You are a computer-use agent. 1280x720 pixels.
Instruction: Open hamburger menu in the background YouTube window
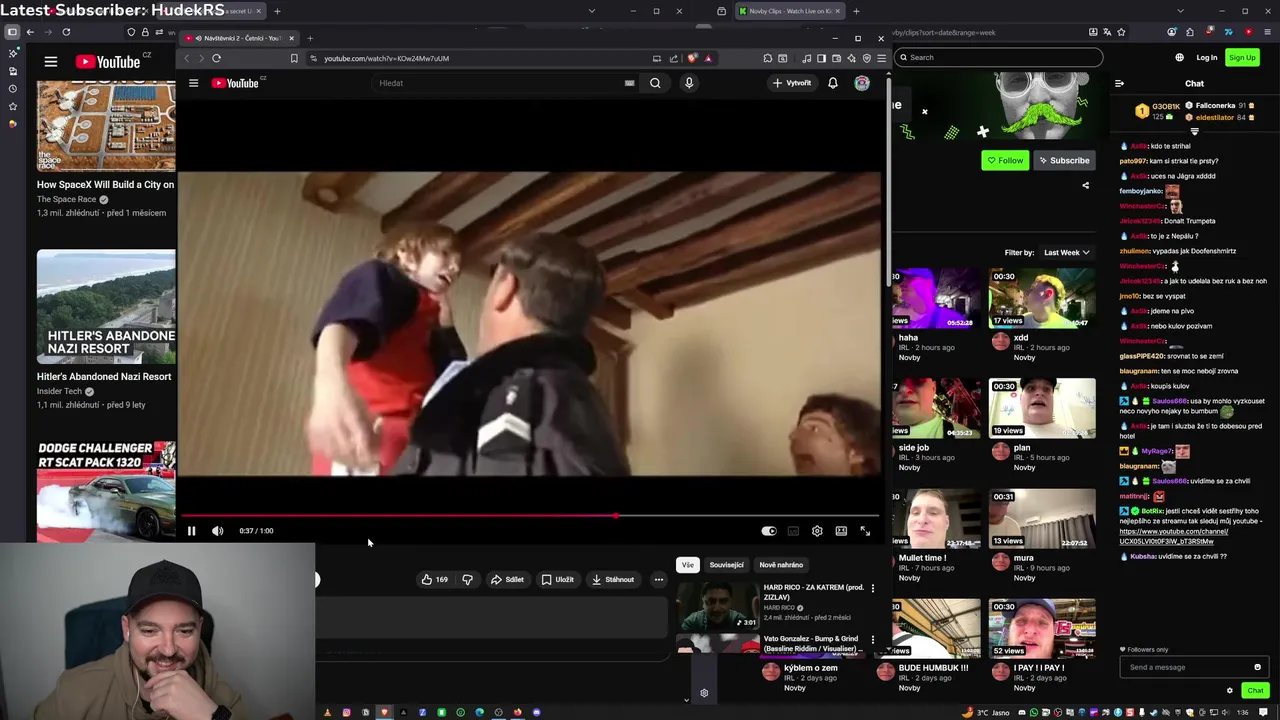tap(51, 62)
